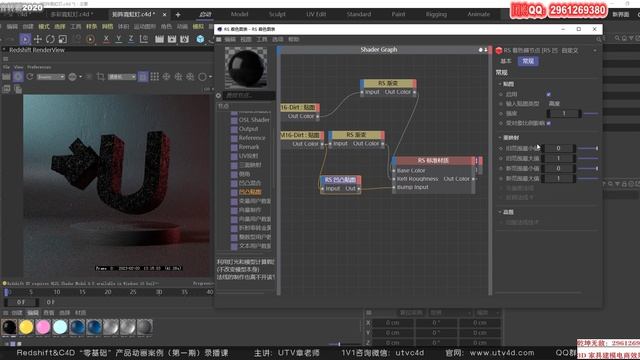Image resolution: width=640 pixels, height=360 pixels.
Task: Click the copy icon below RenderView toolbar
Action: [x=18, y=89]
